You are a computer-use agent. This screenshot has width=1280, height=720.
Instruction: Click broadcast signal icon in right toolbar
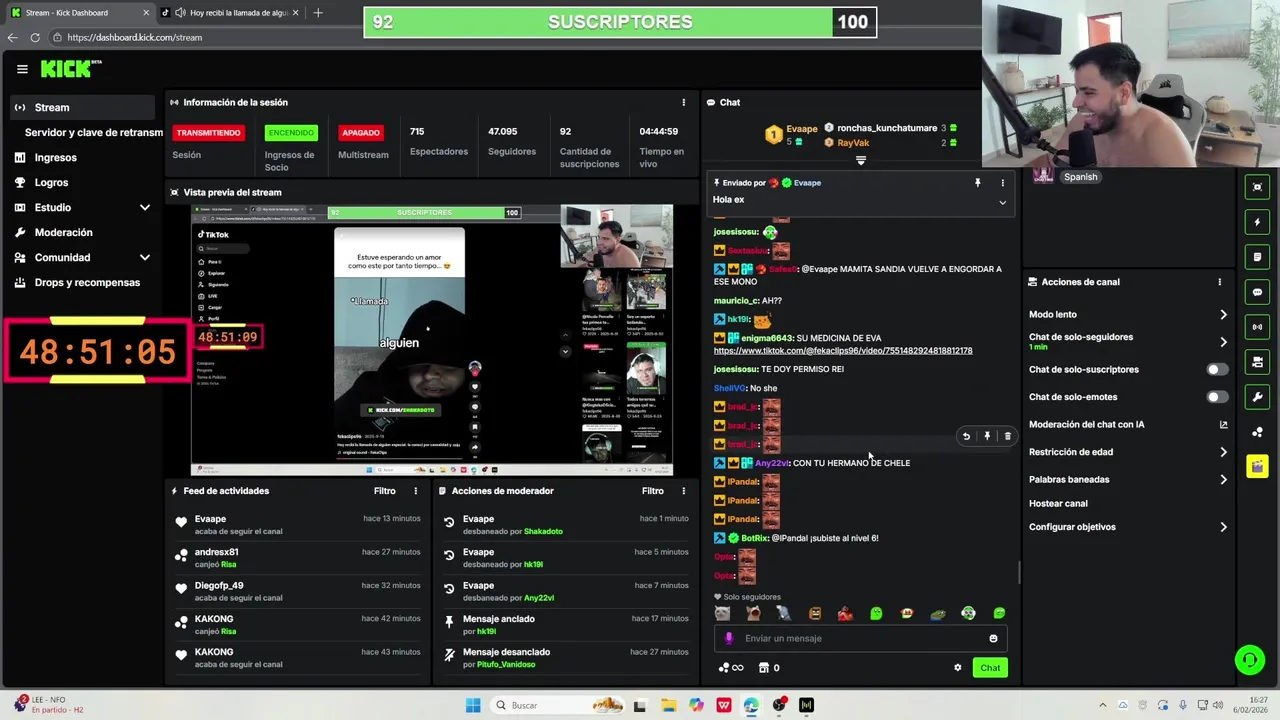pyautogui.click(x=1257, y=327)
